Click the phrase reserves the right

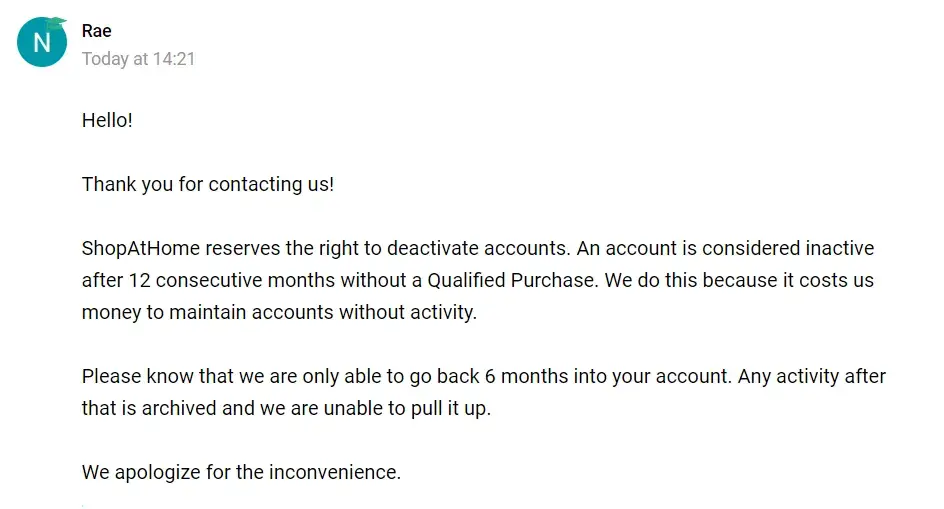click(x=270, y=248)
